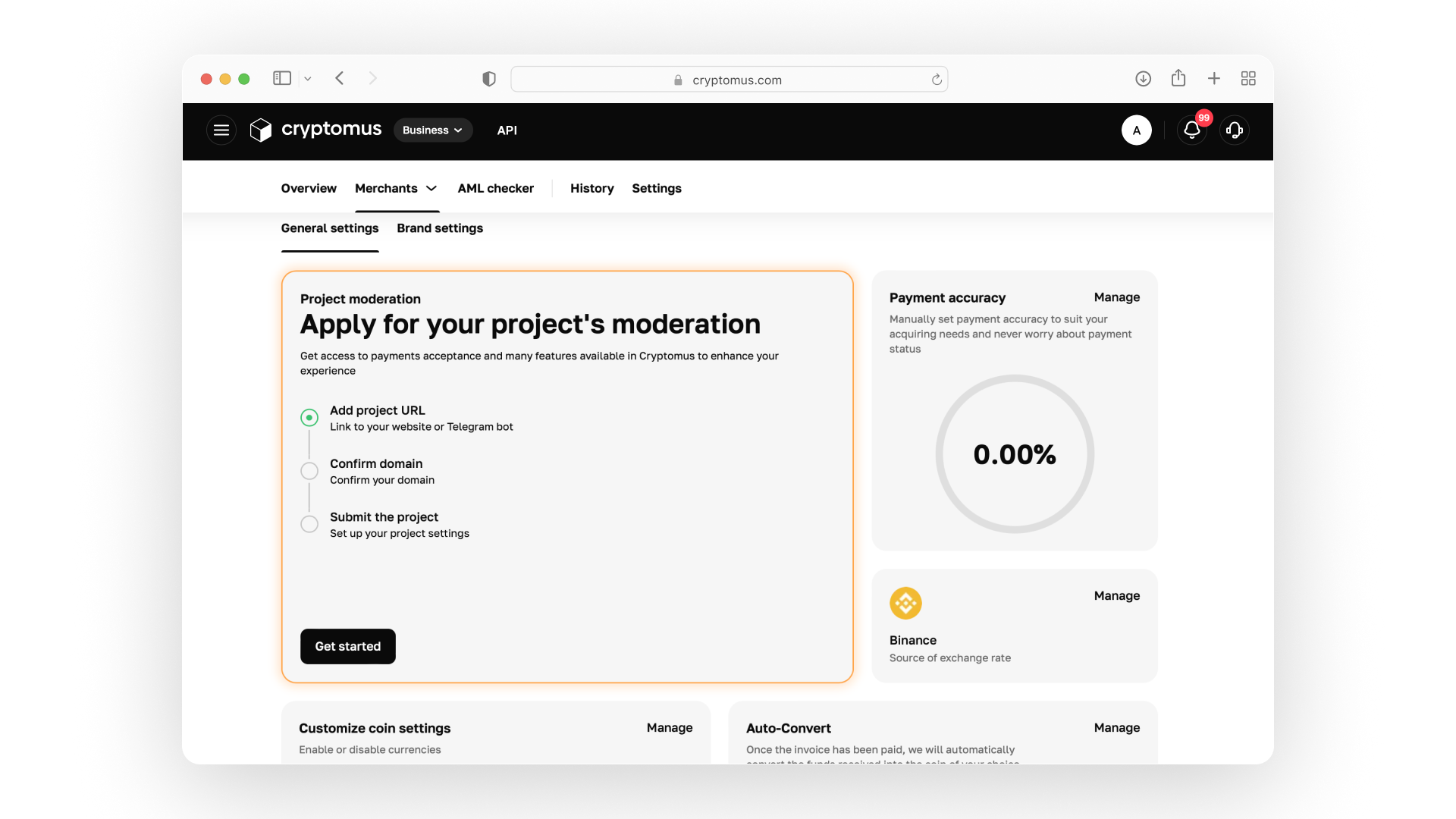Viewport: 1456px width, 819px height.
Task: Click the Cryptomus cube logo
Action: (x=261, y=130)
